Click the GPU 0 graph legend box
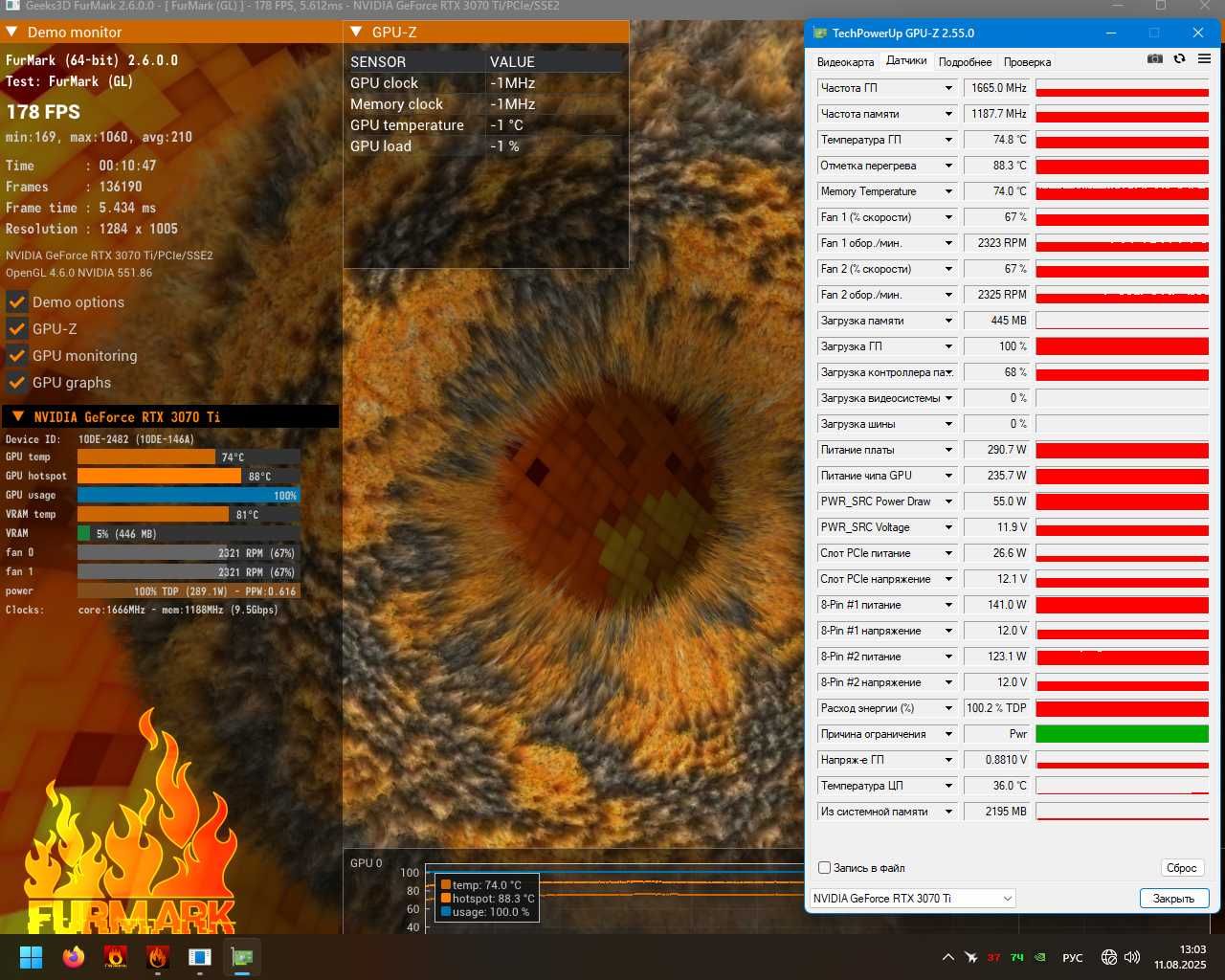1225x980 pixels. 487,899
